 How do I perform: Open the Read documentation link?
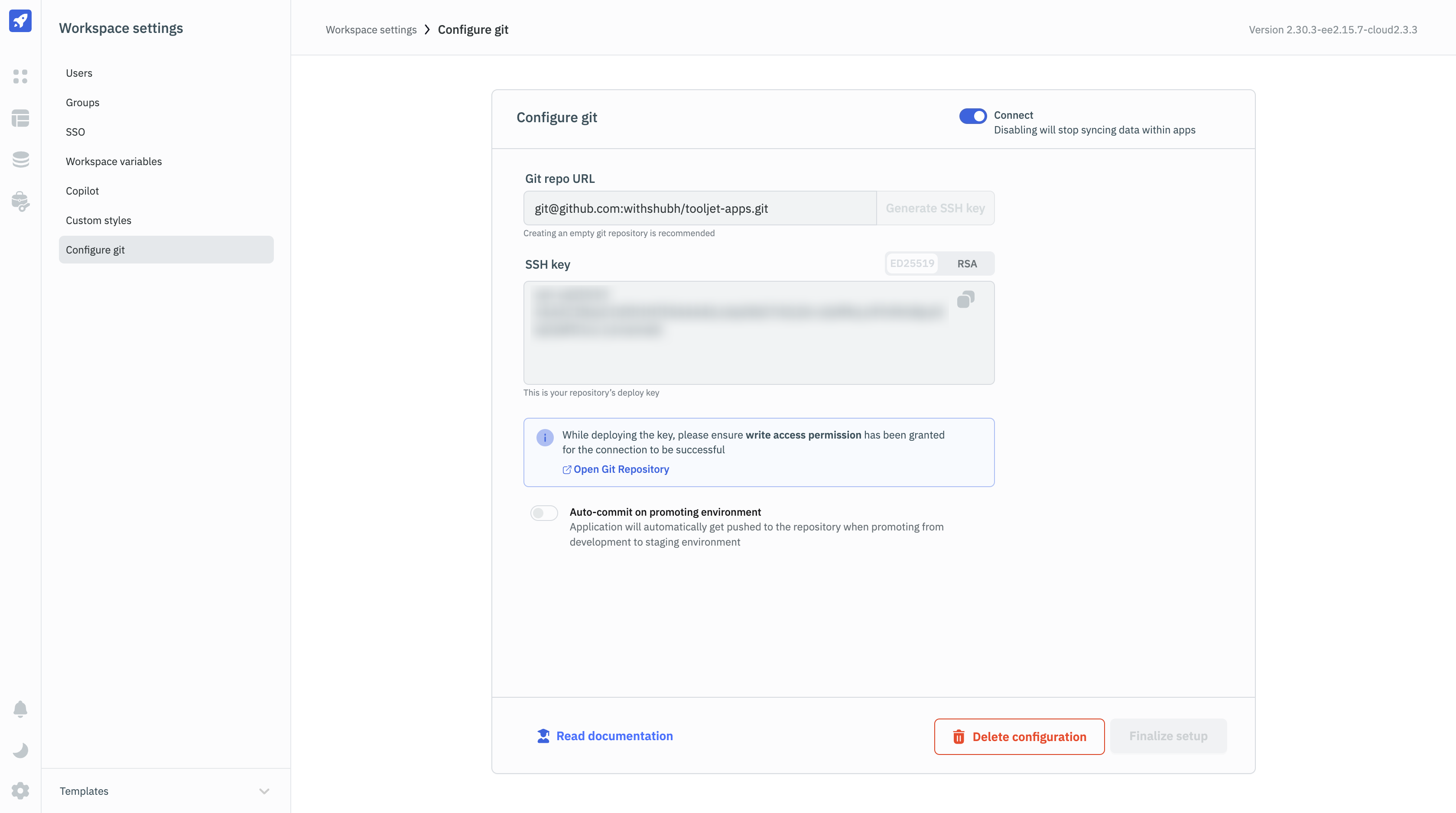(614, 736)
